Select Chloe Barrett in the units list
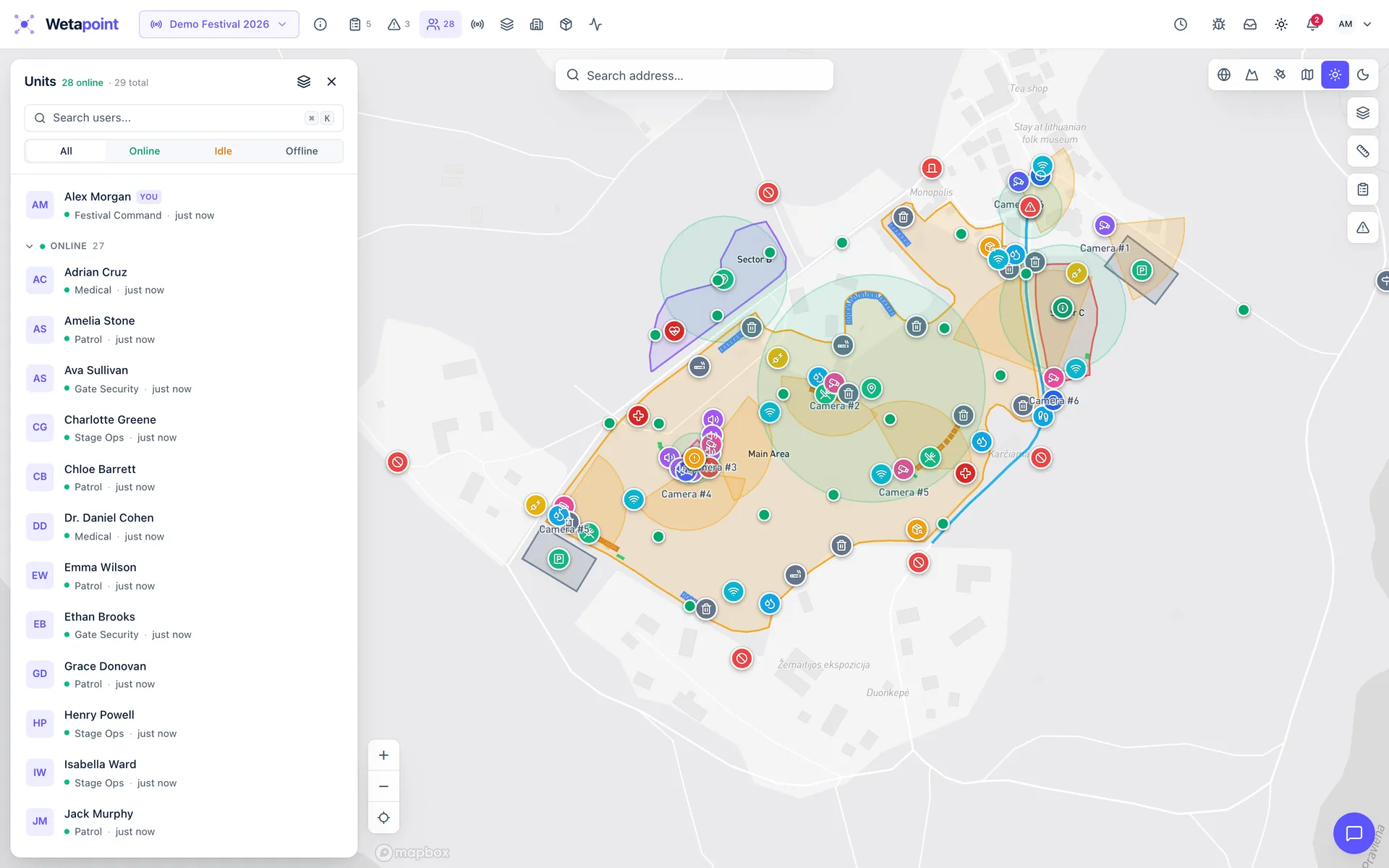This screenshot has height=868, width=1389. point(184,477)
